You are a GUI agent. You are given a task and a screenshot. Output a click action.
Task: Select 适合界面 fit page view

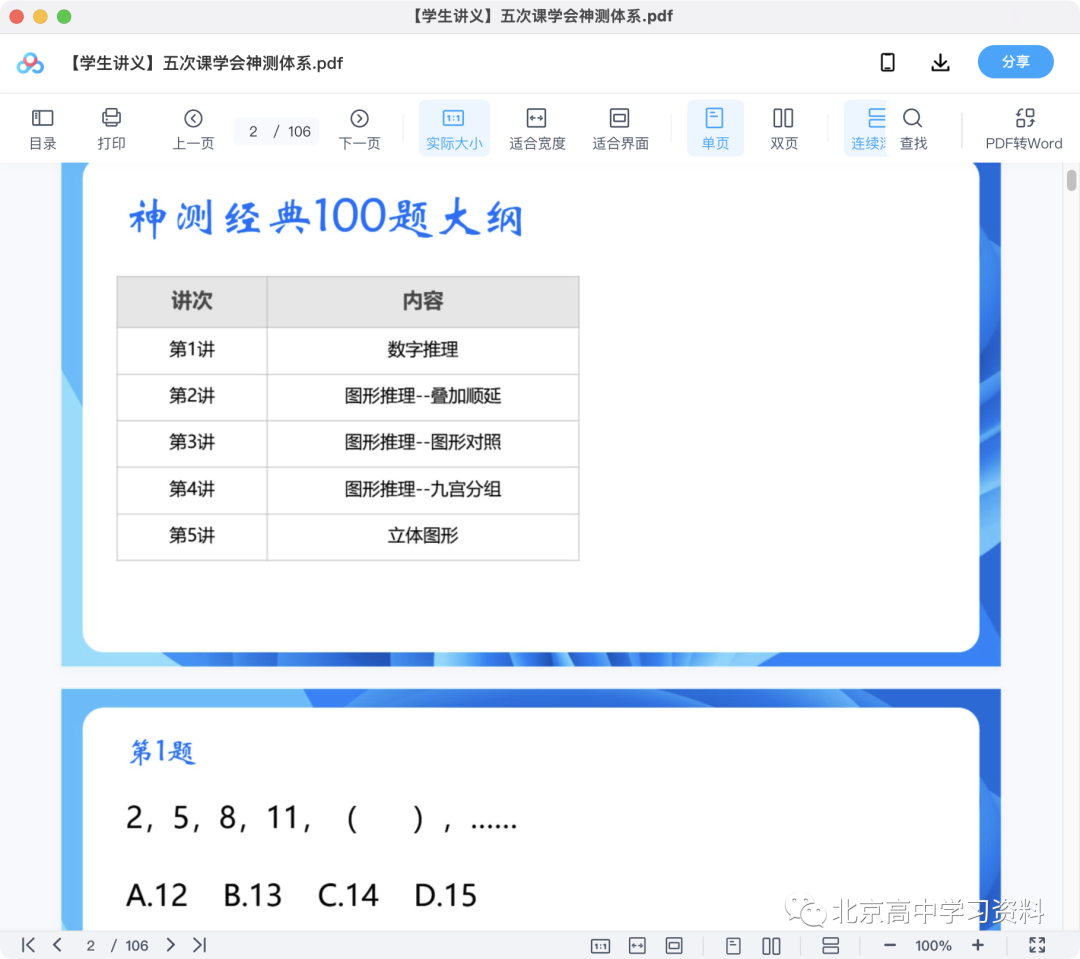click(620, 129)
